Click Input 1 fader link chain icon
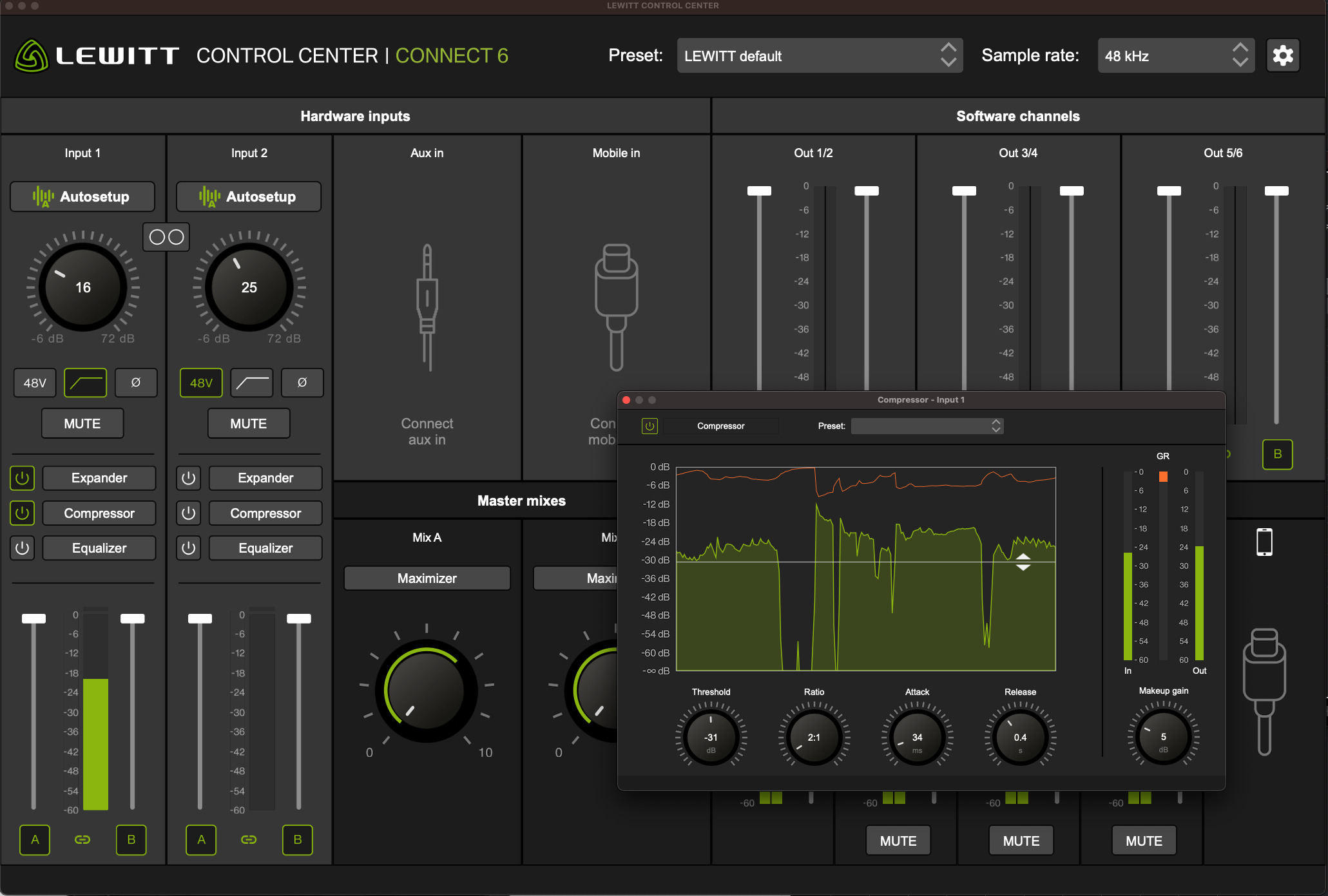 82,840
